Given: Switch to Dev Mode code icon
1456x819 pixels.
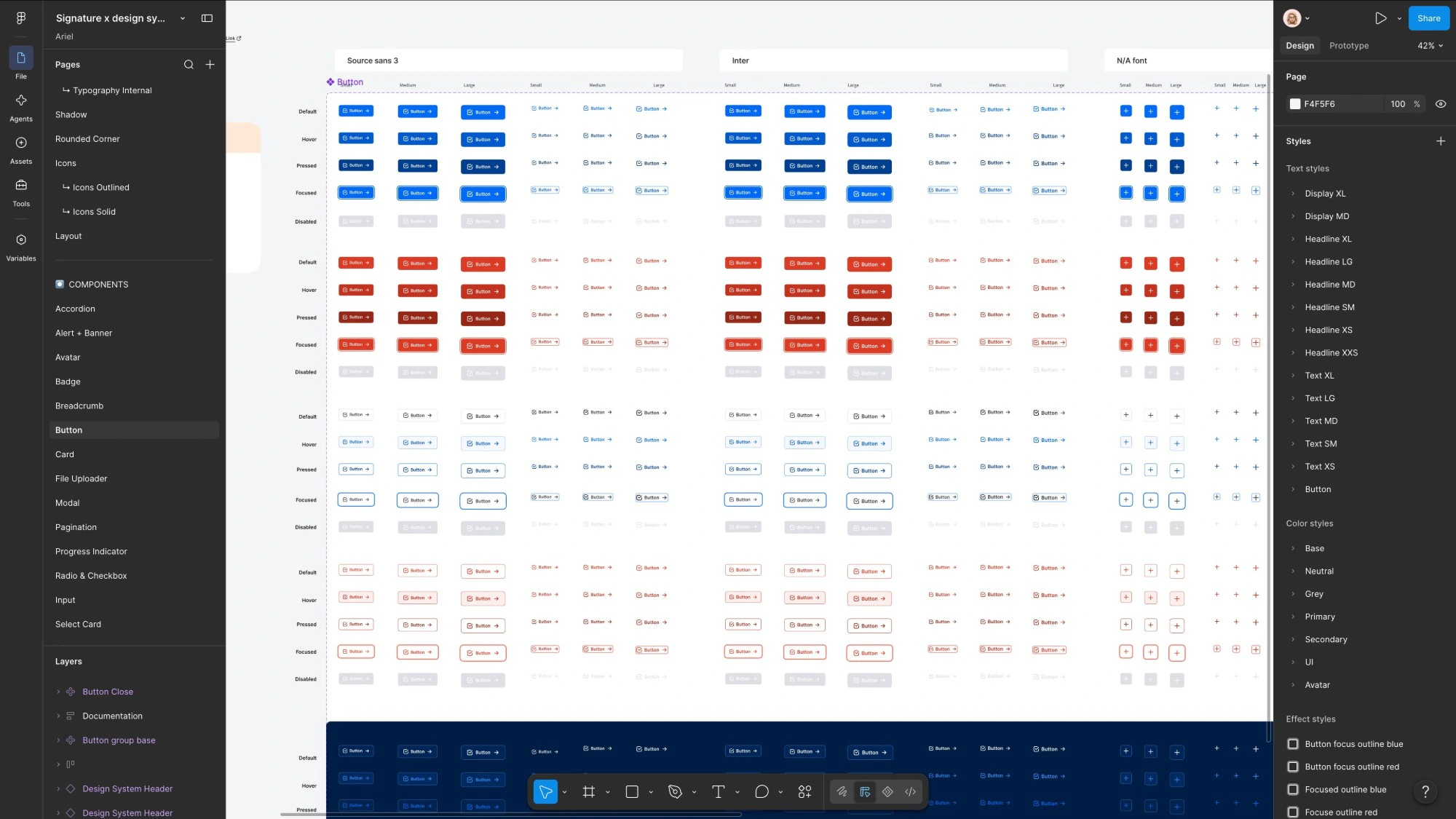Looking at the screenshot, I should 910,792.
